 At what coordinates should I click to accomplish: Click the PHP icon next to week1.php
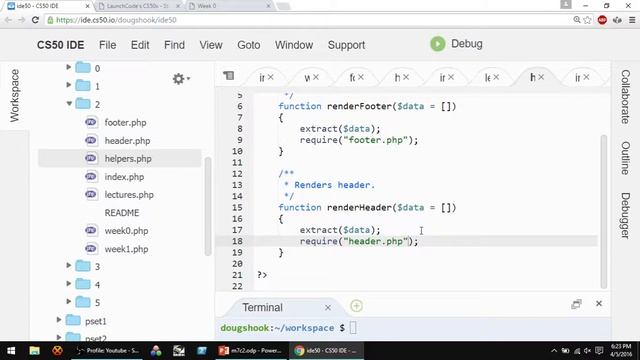[x=91, y=249]
